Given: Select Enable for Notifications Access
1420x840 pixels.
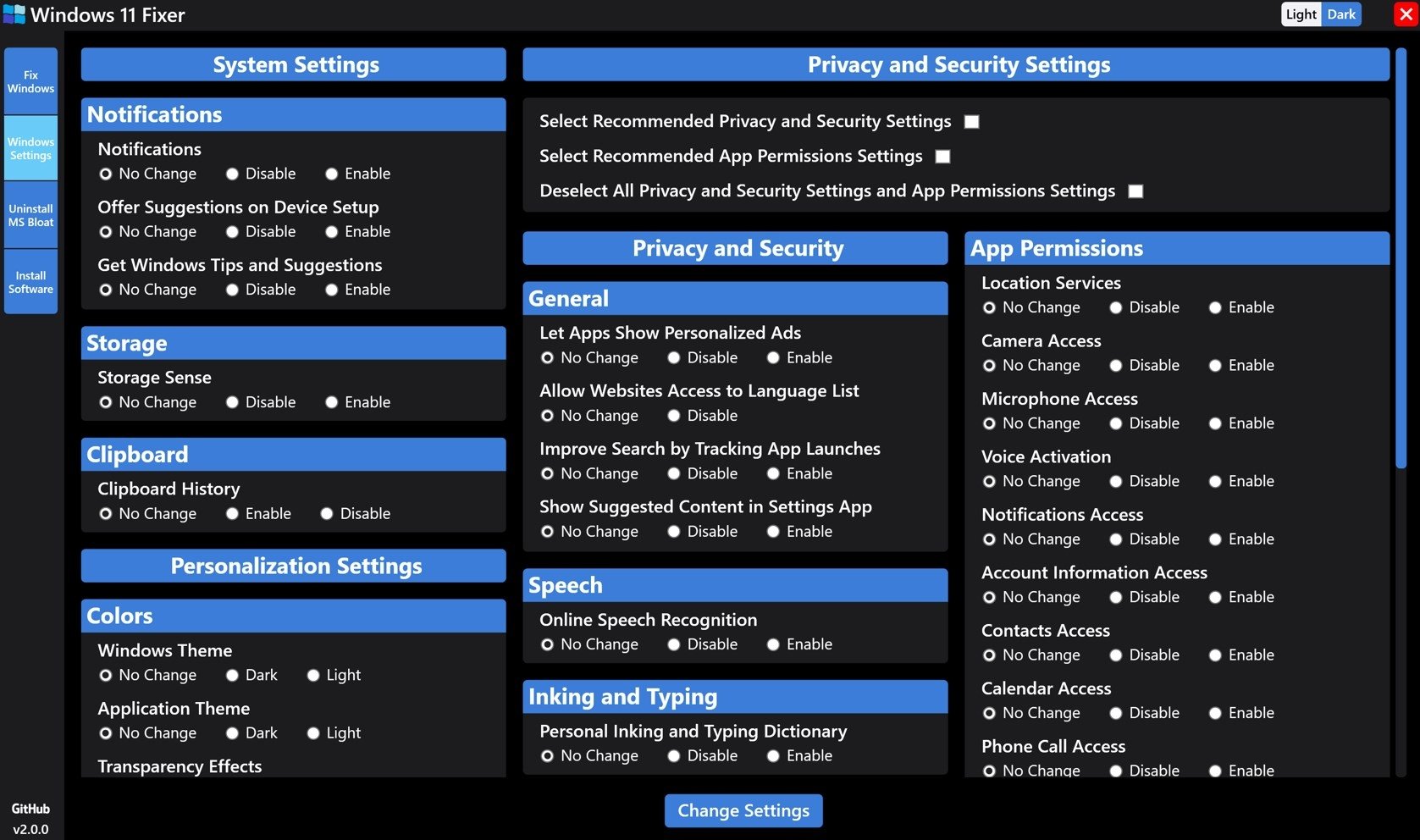Looking at the screenshot, I should (x=1215, y=539).
